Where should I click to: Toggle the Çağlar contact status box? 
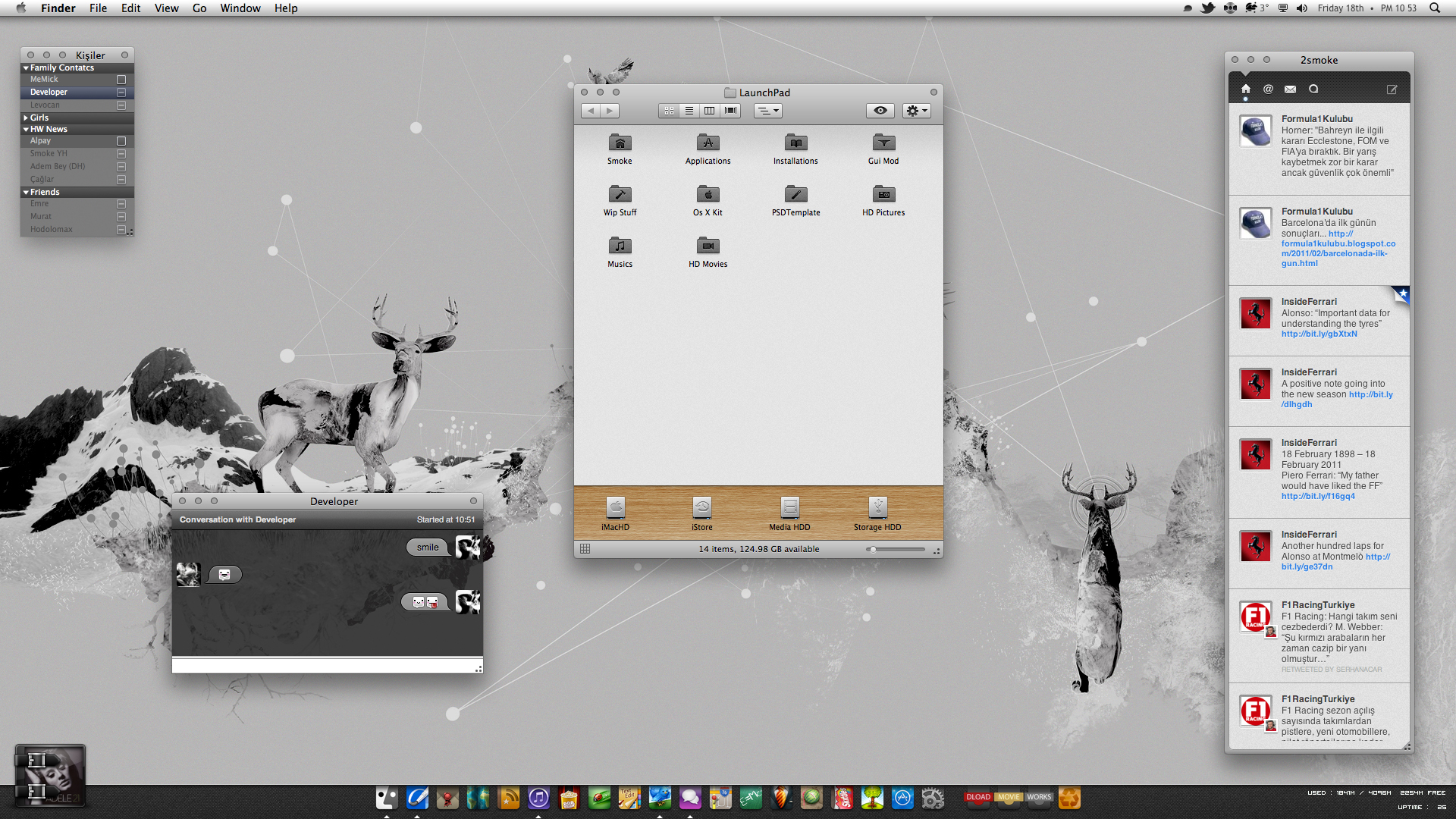click(x=121, y=180)
